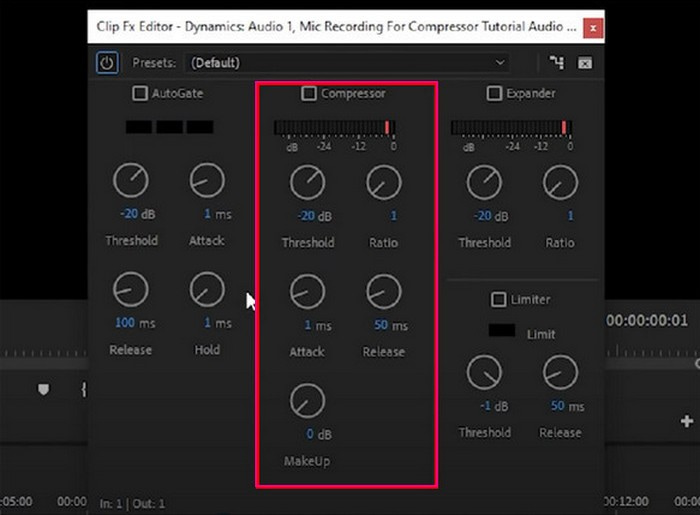Click the Compressor gain reduction meter
This screenshot has height=515, width=700.
[x=334, y=128]
